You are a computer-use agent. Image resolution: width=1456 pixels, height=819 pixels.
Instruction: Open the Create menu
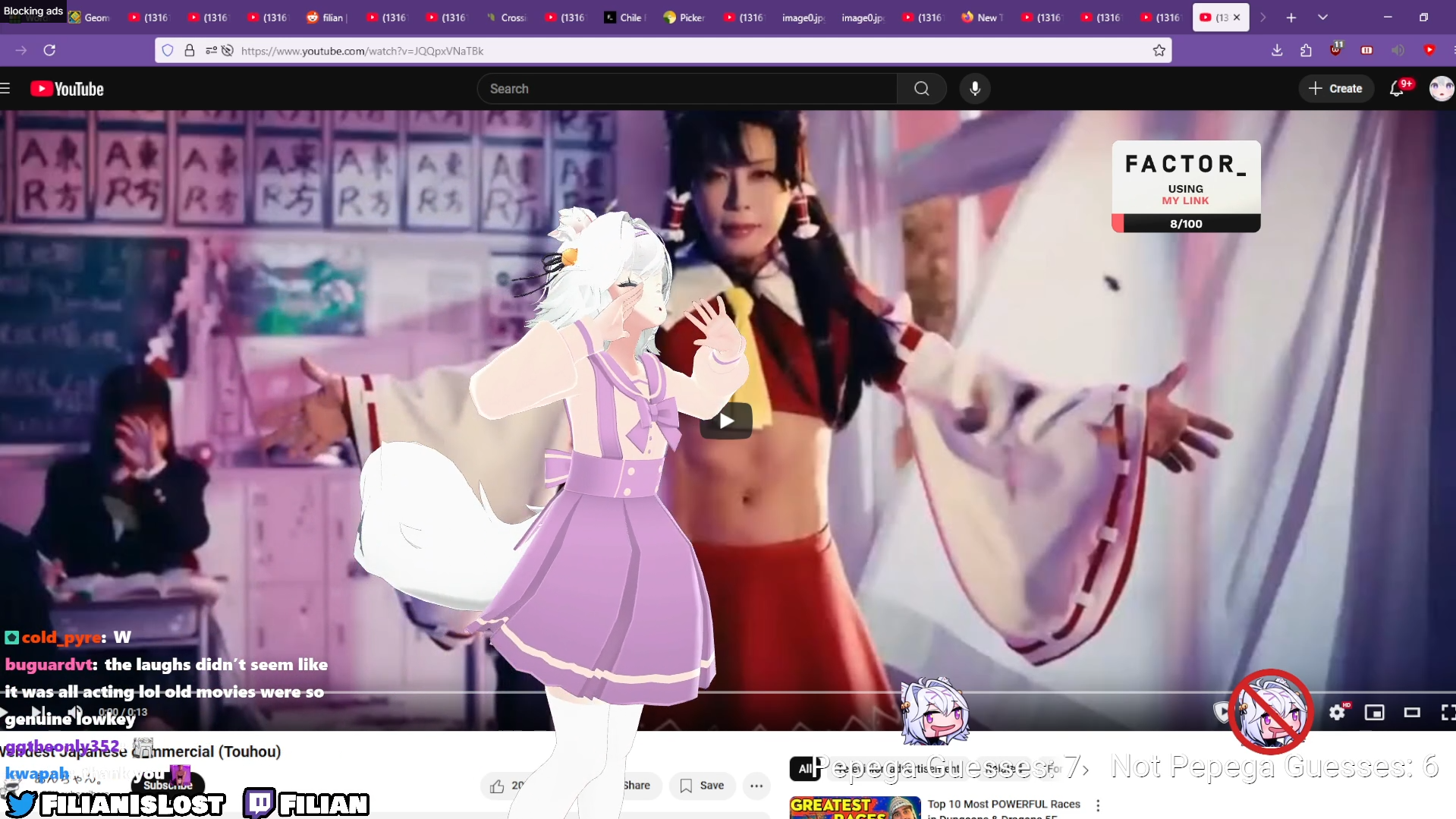tap(1336, 89)
